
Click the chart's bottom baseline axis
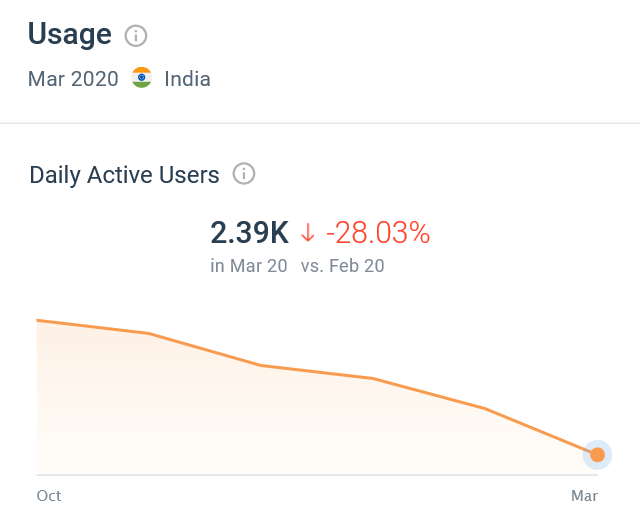click(300, 474)
